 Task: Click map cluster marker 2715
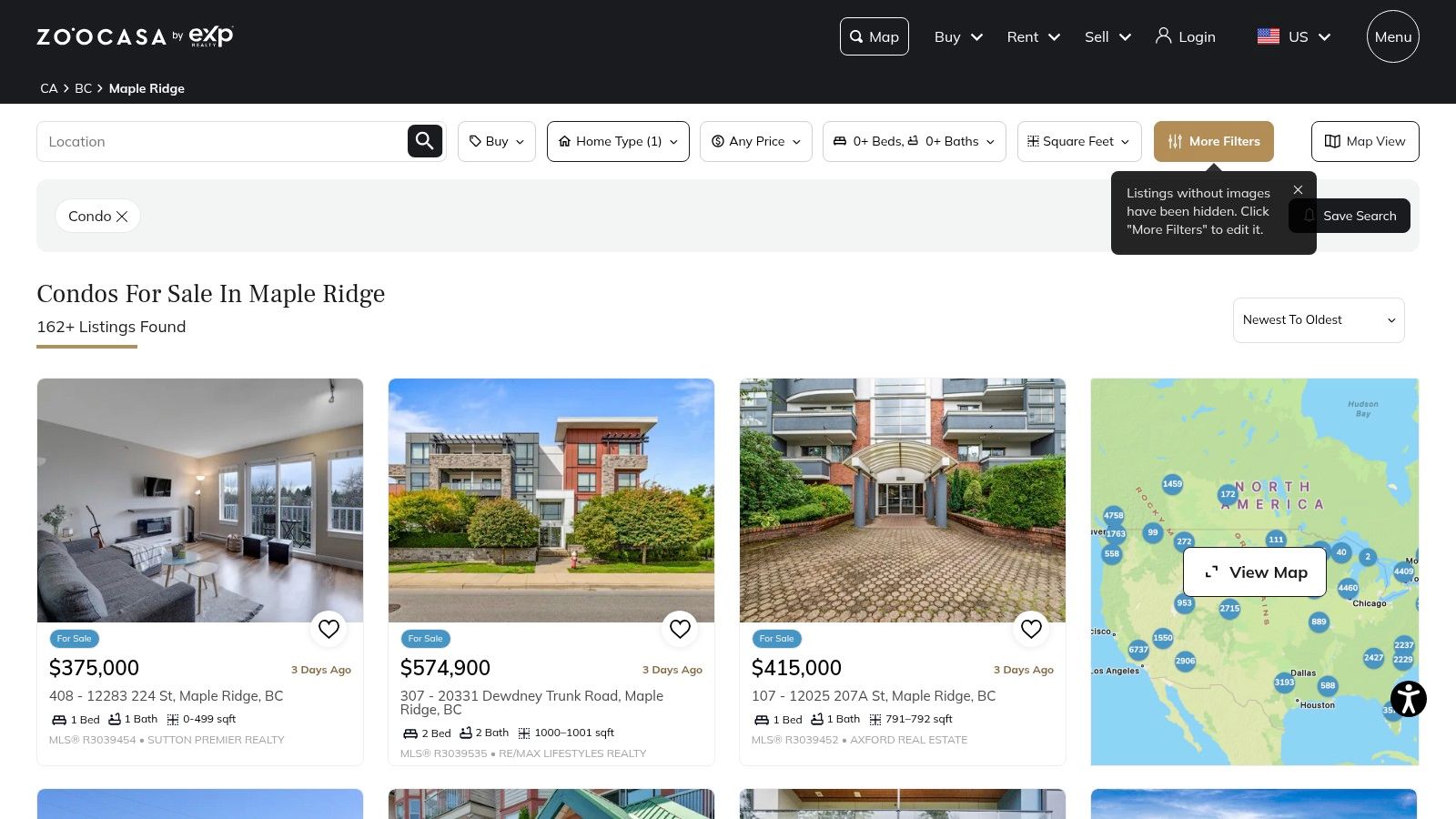click(x=1229, y=609)
